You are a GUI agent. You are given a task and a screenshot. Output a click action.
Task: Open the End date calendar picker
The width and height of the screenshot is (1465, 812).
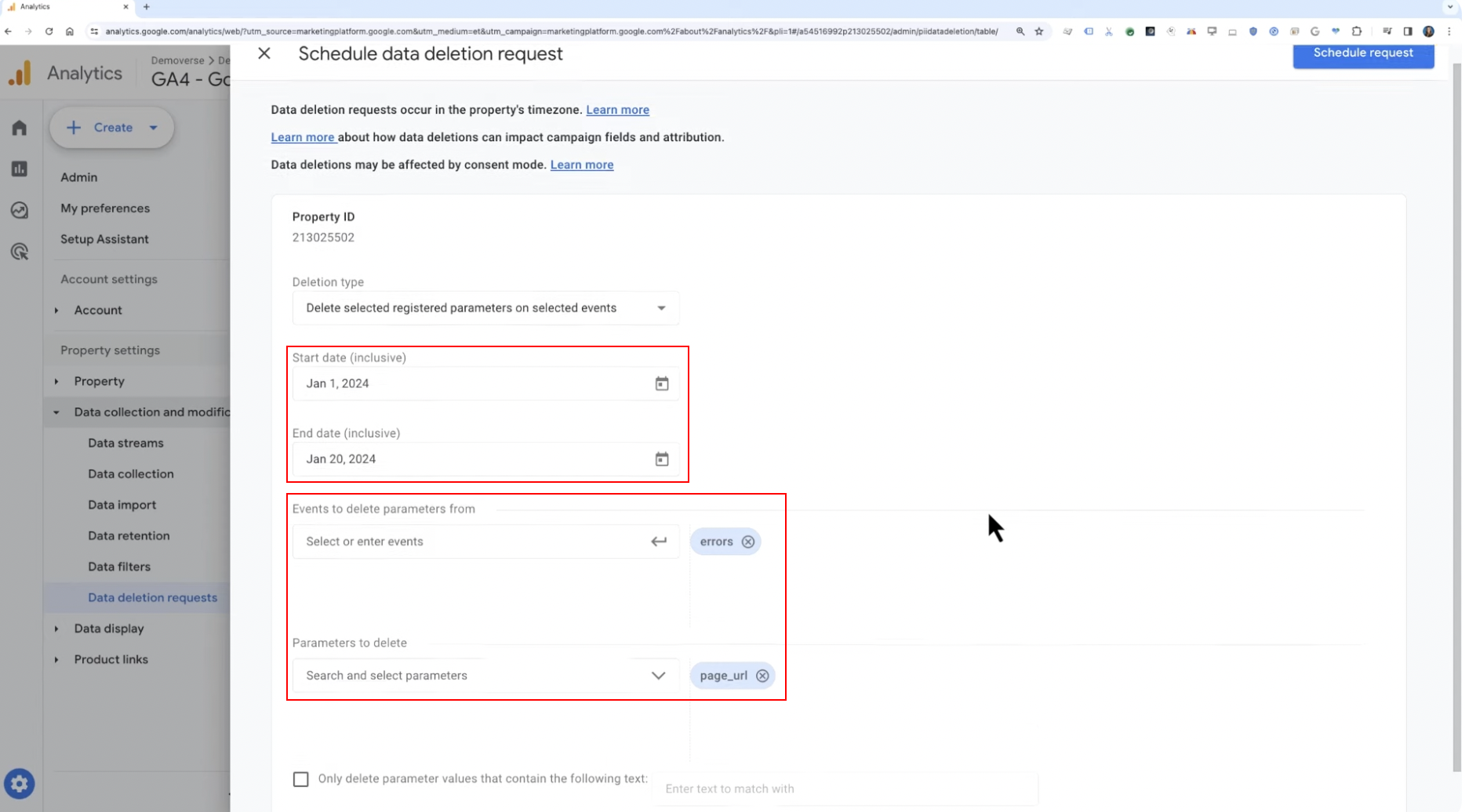pyautogui.click(x=663, y=460)
